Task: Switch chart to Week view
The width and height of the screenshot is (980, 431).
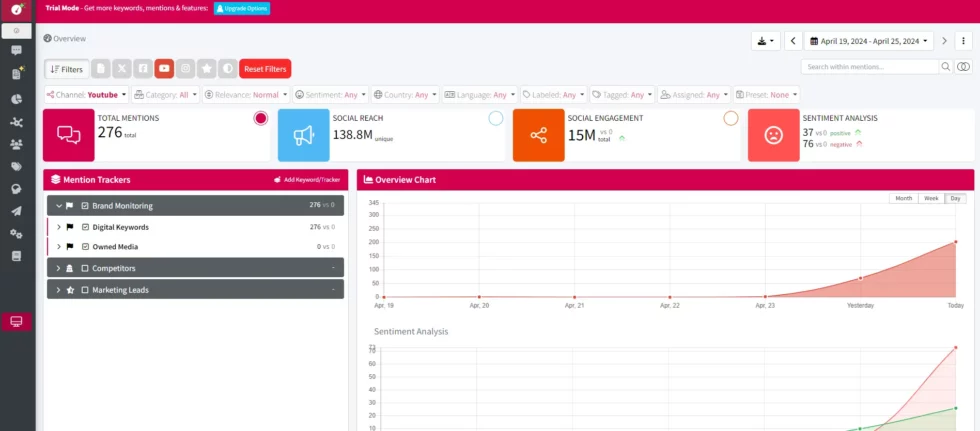Action: [931, 198]
